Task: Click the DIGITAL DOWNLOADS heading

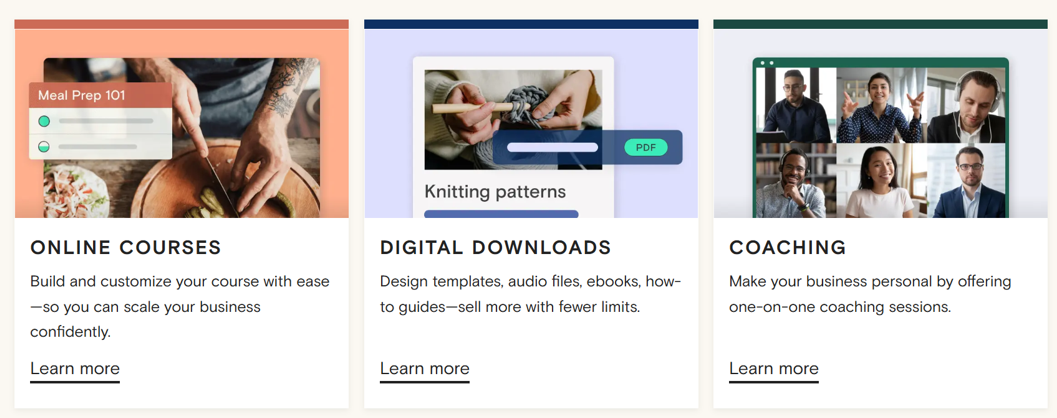Action: [495, 248]
